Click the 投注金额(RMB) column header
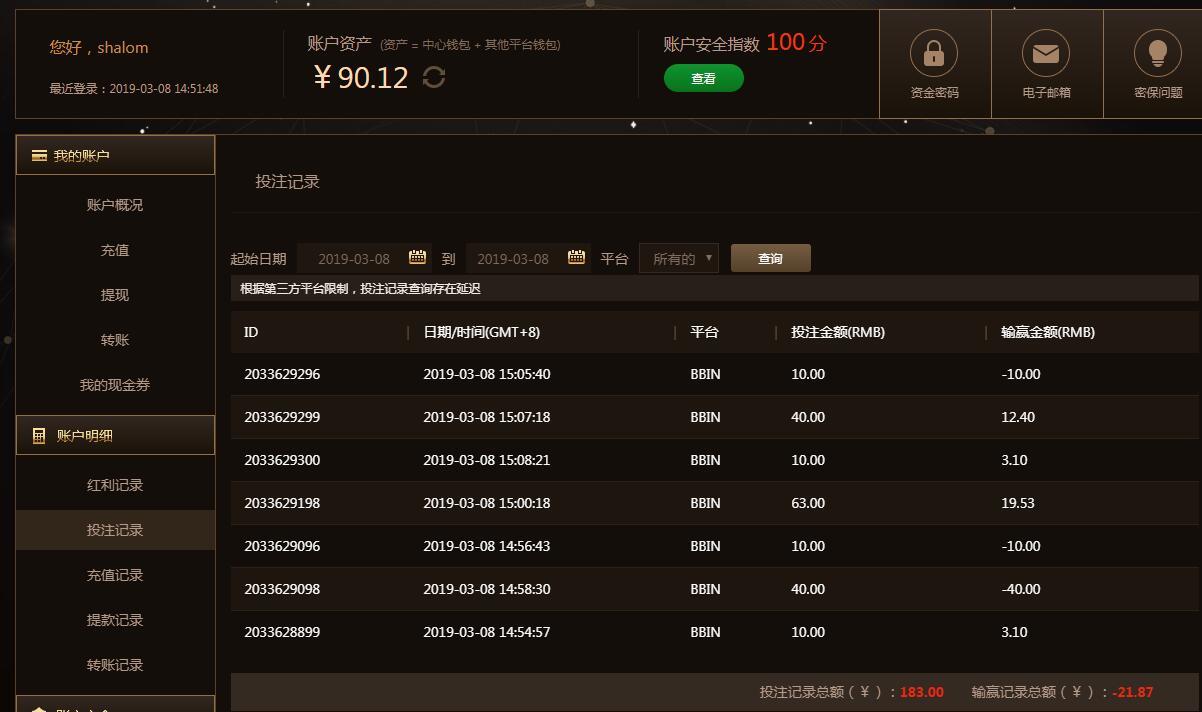The image size is (1202, 712). tap(838, 332)
